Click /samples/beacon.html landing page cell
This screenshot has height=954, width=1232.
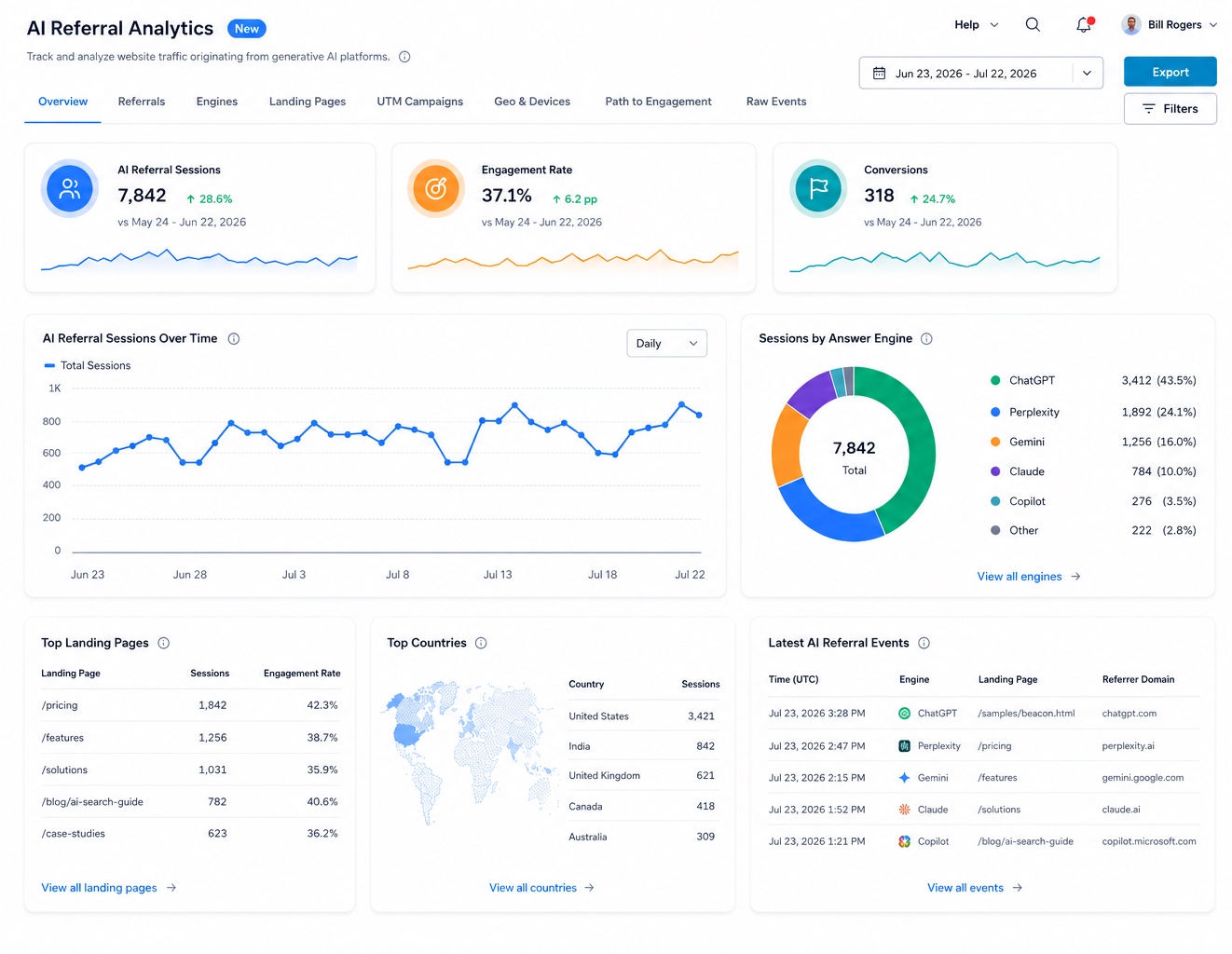(1026, 714)
